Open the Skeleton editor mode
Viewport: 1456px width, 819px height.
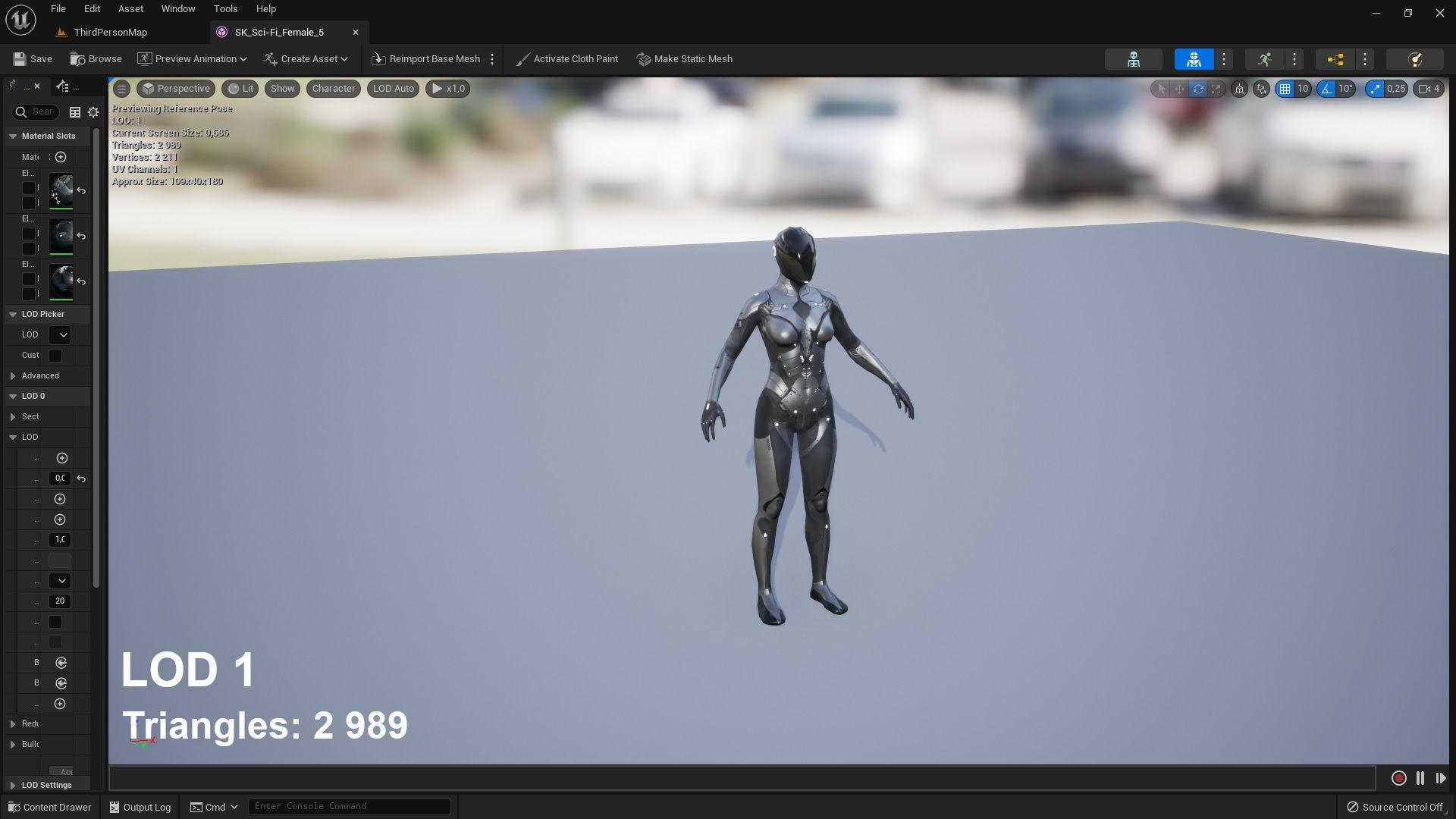[x=1133, y=59]
